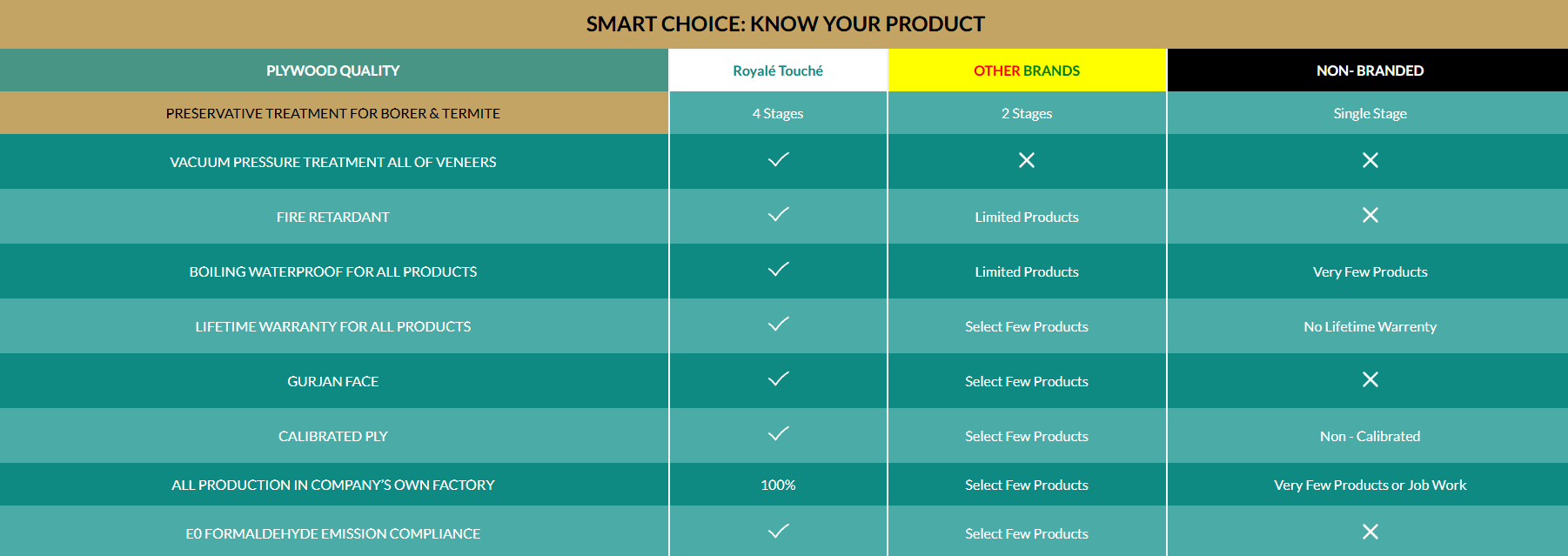
Task: Click the Plywood Quality header cell
Action: [x=333, y=70]
